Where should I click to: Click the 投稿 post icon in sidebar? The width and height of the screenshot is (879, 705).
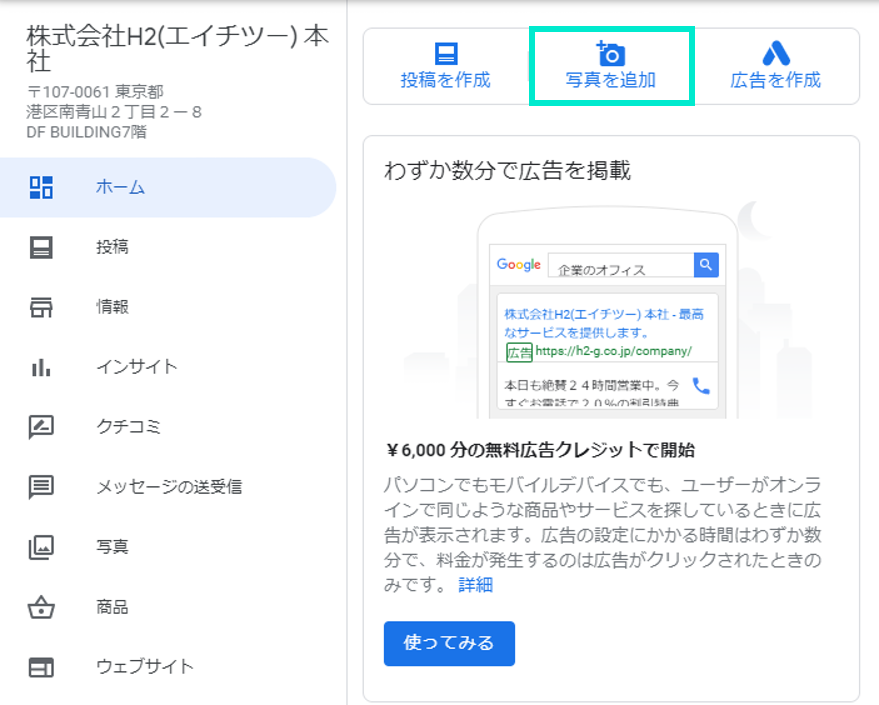click(x=41, y=247)
